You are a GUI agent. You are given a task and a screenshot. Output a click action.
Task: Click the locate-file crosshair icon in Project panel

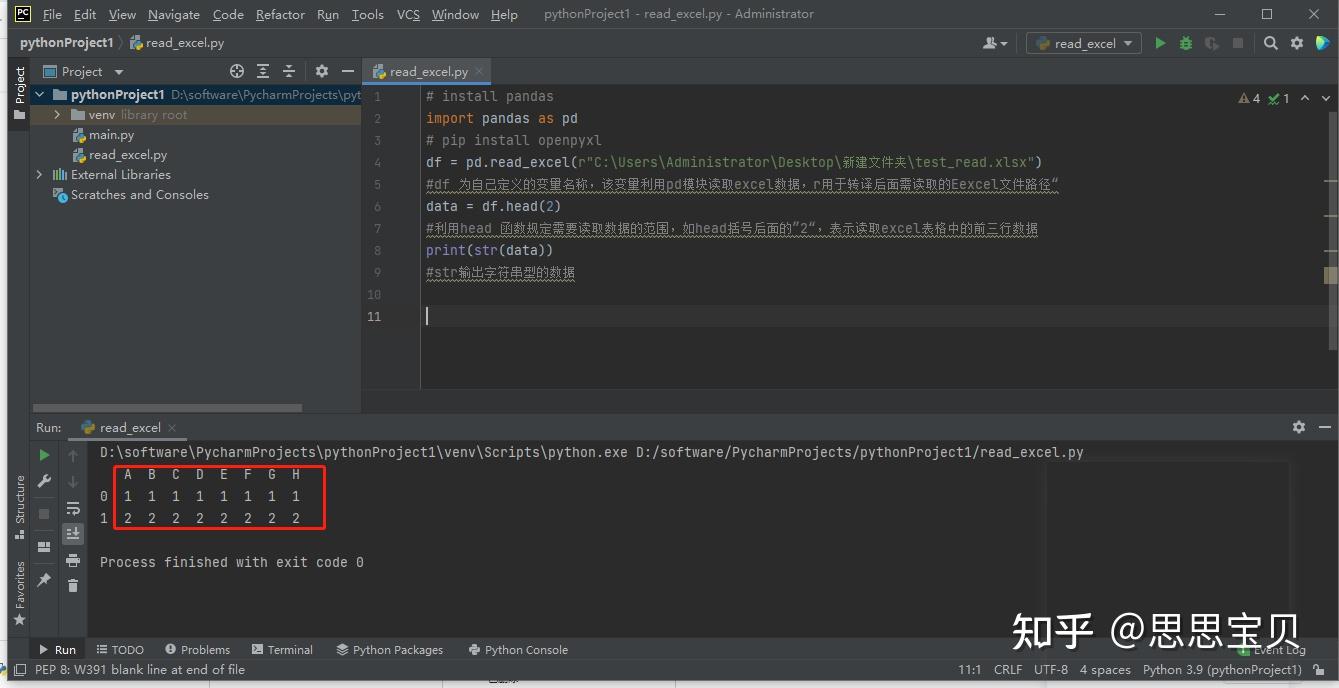237,71
